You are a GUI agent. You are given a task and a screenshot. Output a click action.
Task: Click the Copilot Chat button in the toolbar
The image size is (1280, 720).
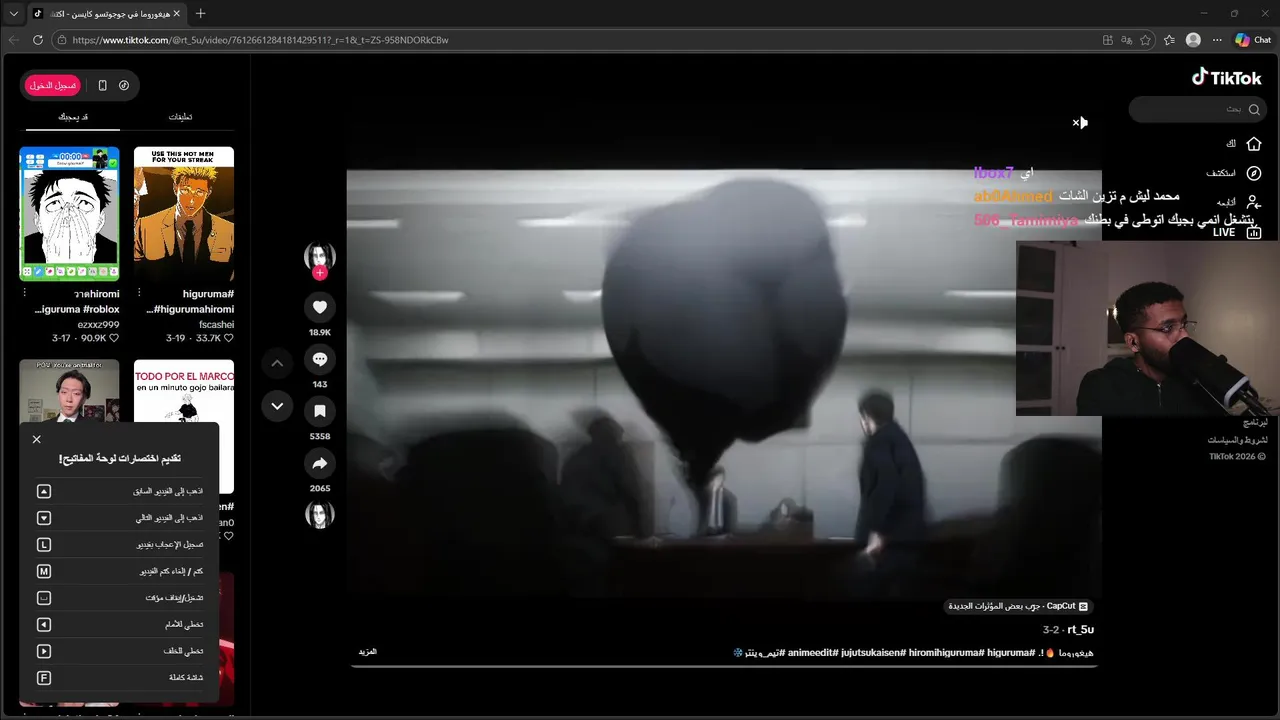point(1253,40)
